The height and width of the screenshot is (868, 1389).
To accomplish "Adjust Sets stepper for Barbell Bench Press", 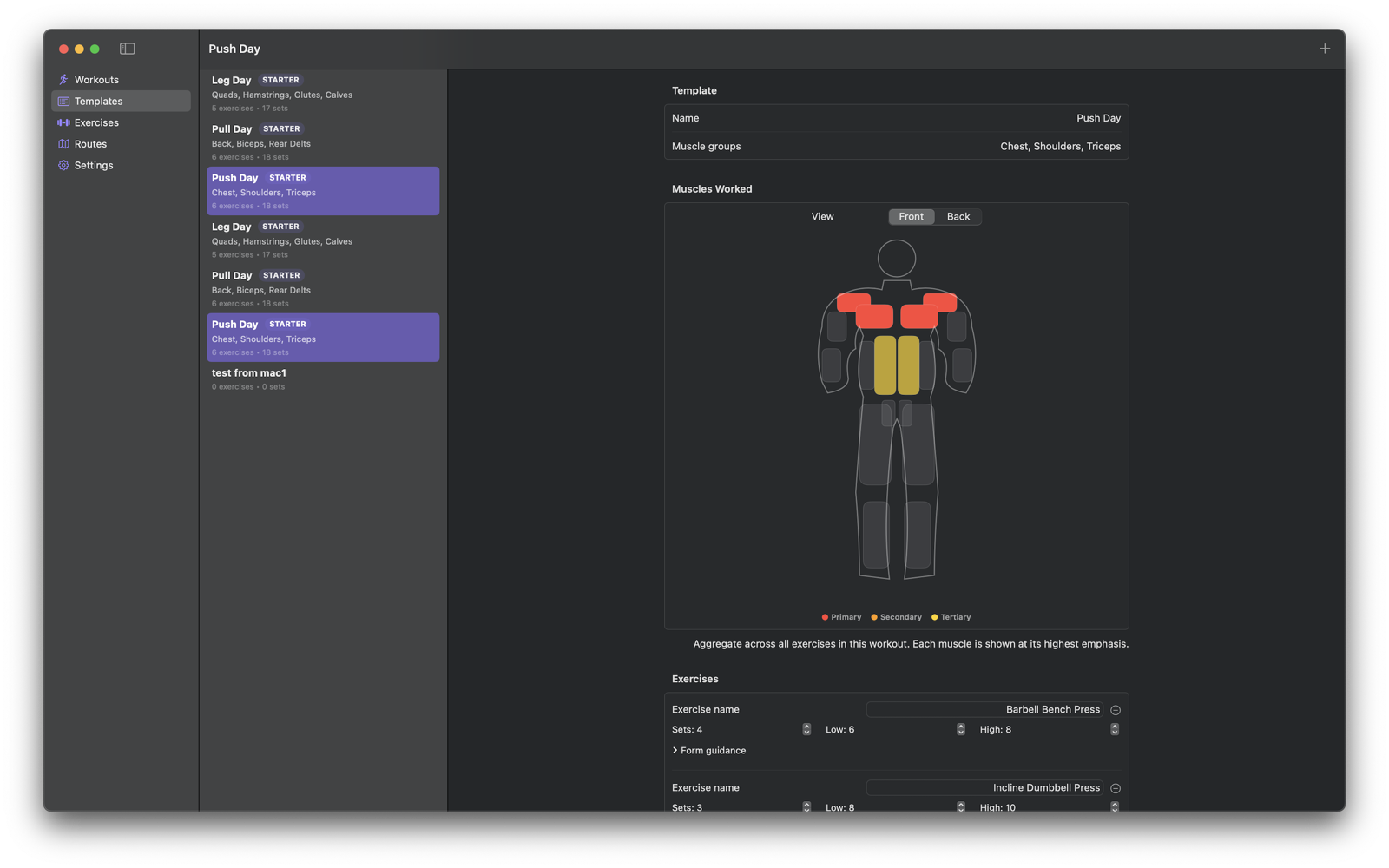I will [x=806, y=730].
